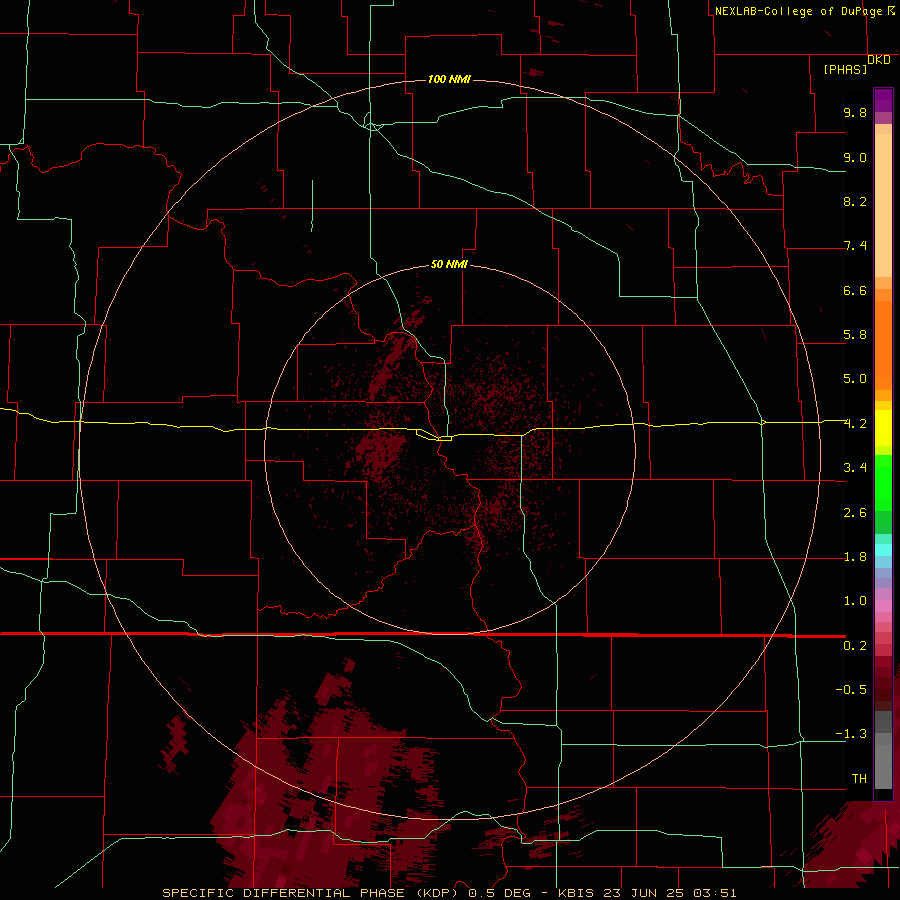Pick the long peach color bar segment
Image resolution: width=900 pixels, height=900 pixels.
883,206
